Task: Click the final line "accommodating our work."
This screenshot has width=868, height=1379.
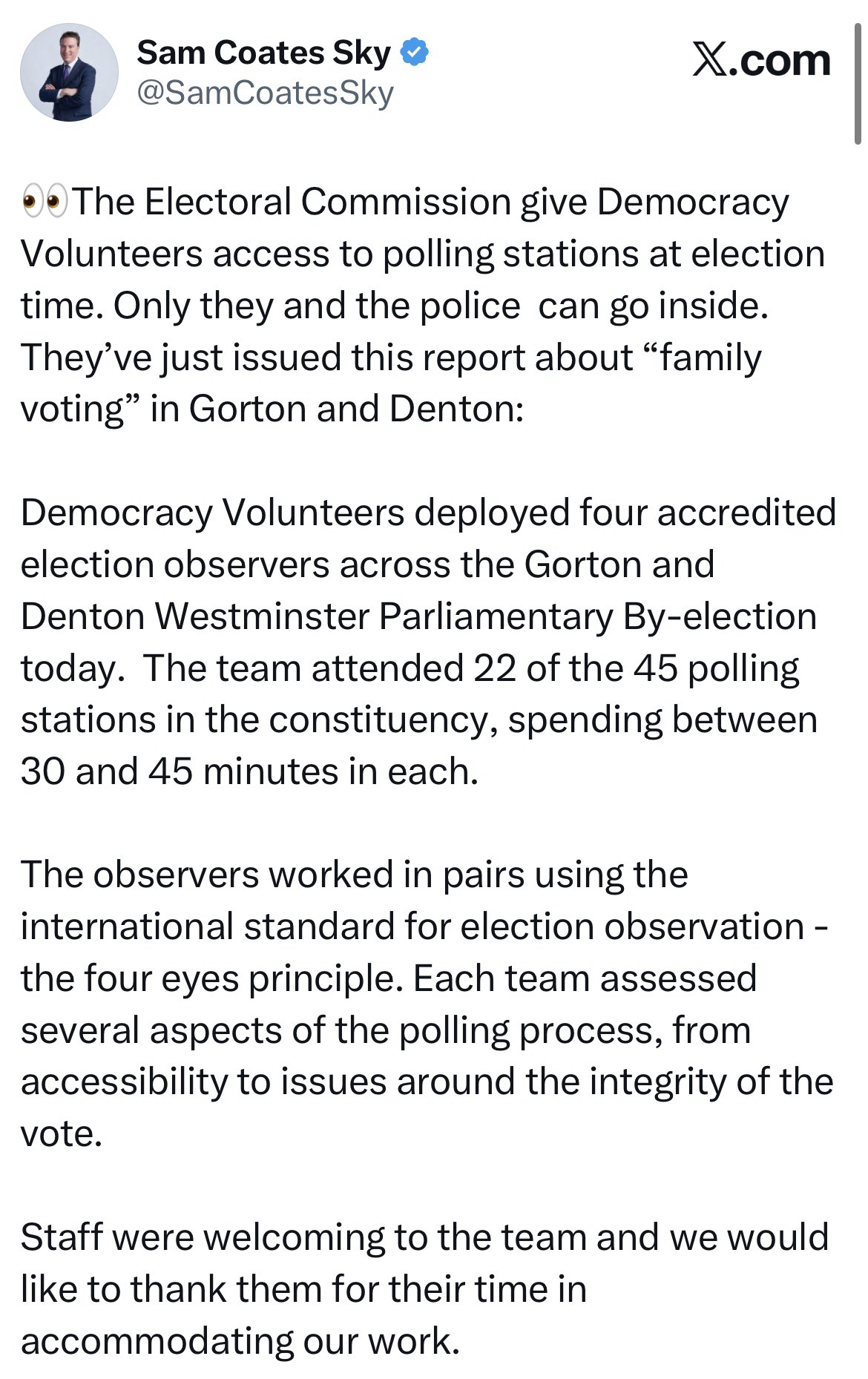Action: pos(240,1341)
